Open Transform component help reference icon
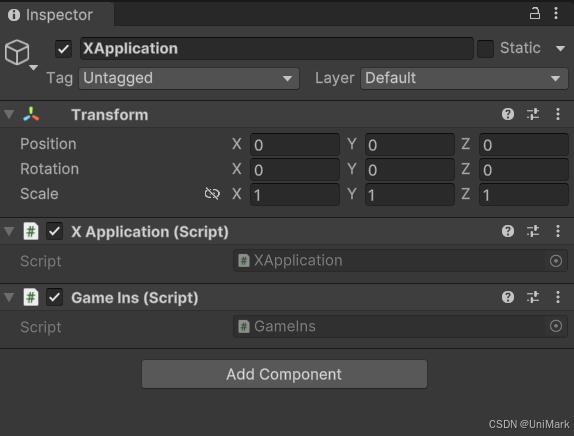Image resolution: width=574 pixels, height=436 pixels. point(508,114)
